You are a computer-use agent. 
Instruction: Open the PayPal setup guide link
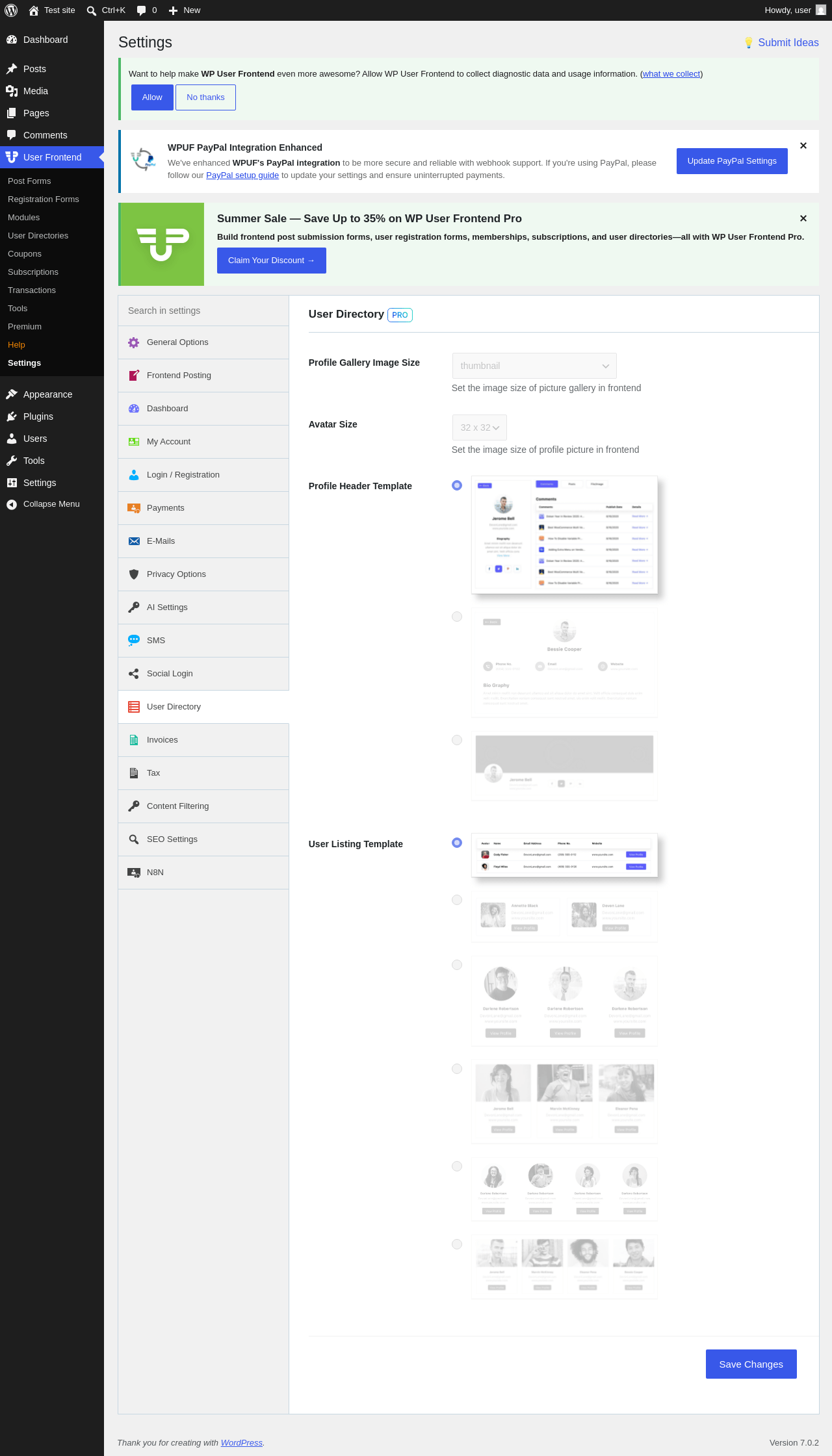242,175
